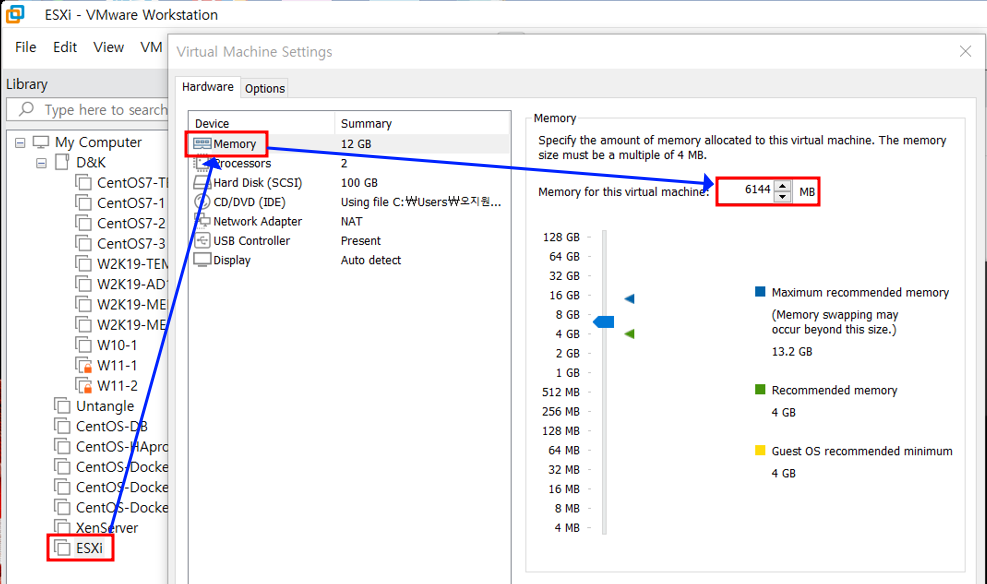This screenshot has height=584, width=987.
Task: Click the Network Adapter device icon
Action: coord(202,221)
